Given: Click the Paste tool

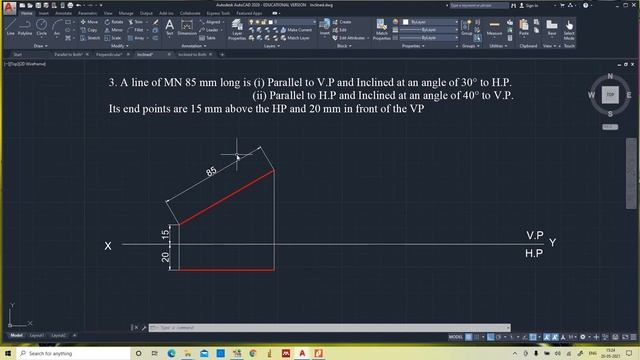Looking at the screenshot, I should click(x=524, y=28).
